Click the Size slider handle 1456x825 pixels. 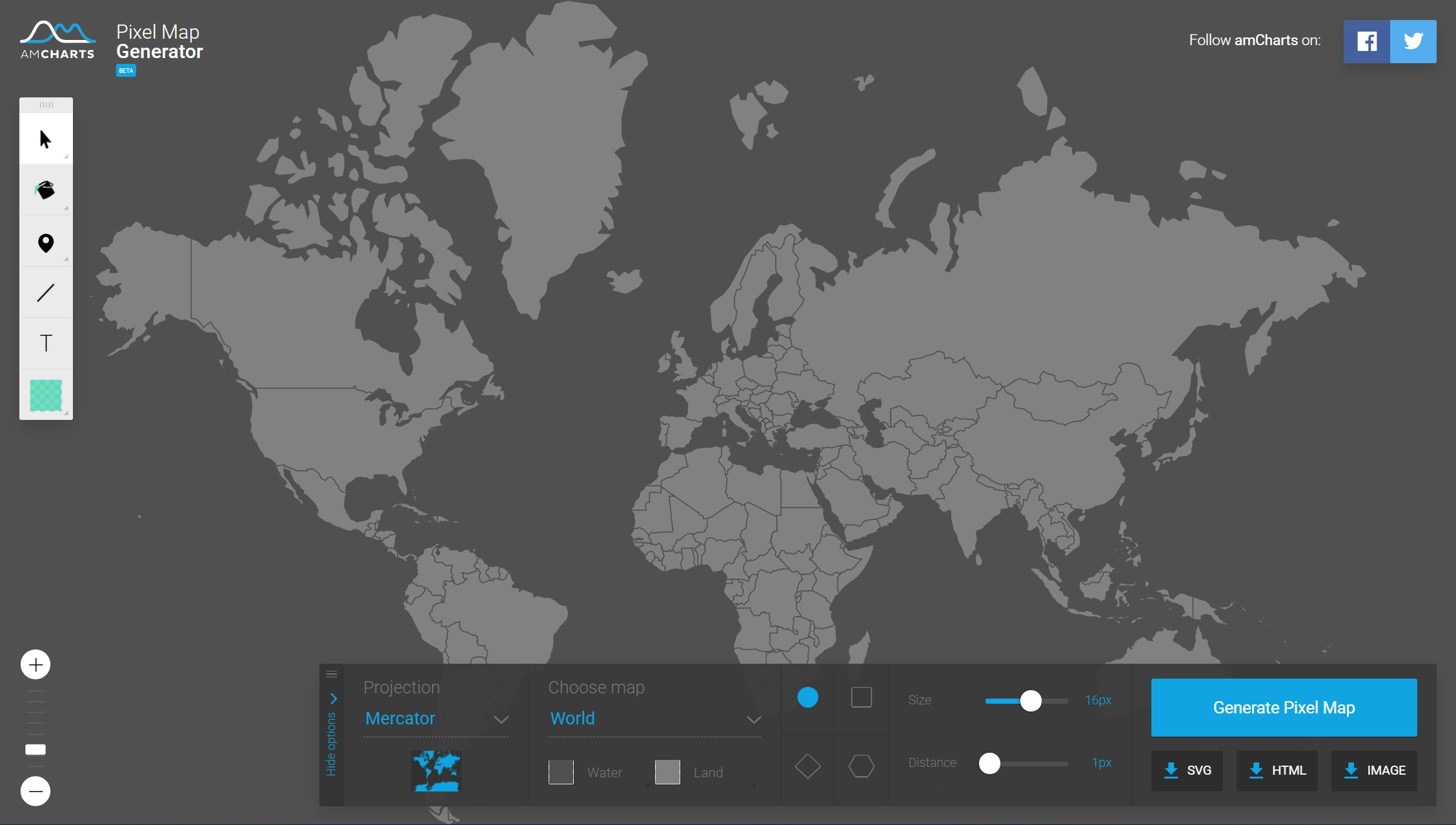tap(1031, 701)
